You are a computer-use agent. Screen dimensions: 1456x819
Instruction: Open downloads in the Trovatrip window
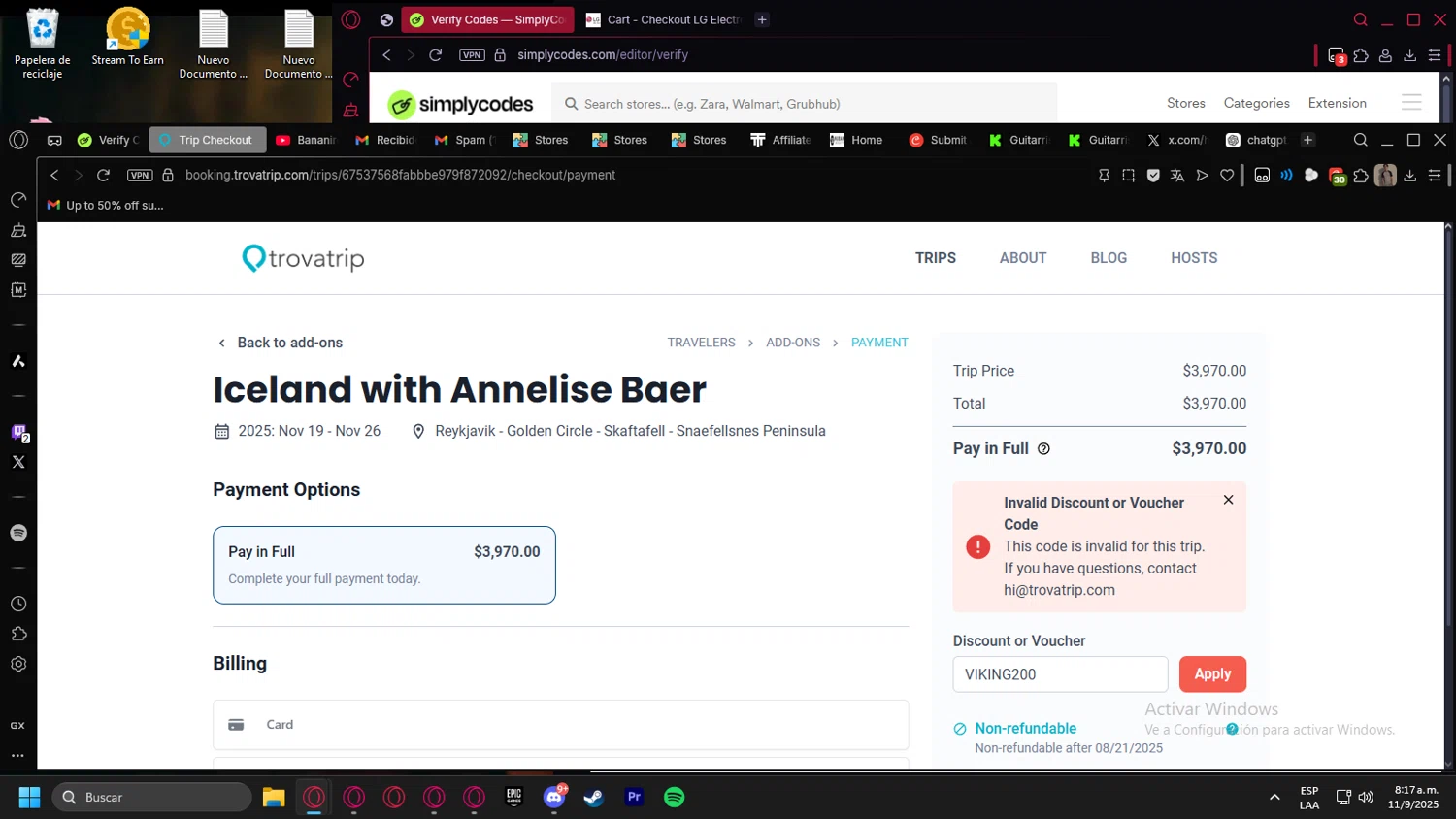(x=1410, y=176)
